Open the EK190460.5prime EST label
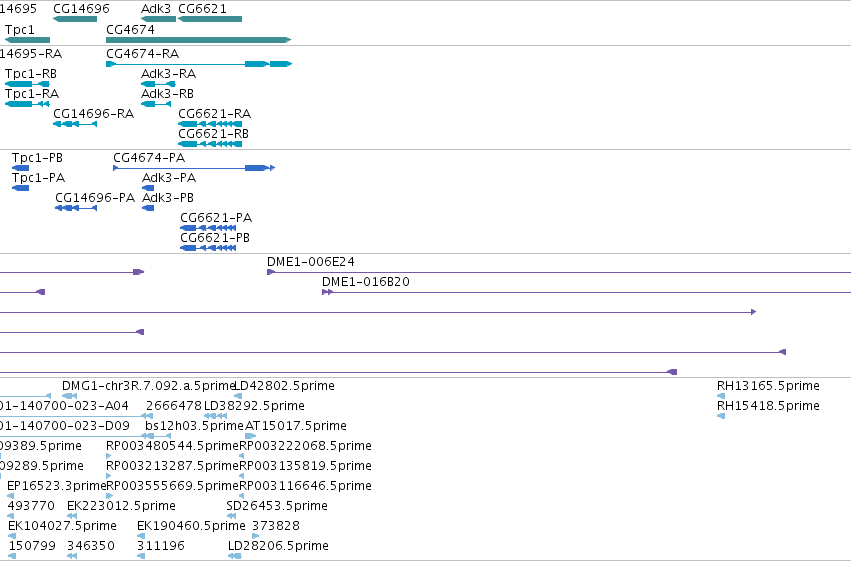This screenshot has height=561, width=851. coord(191,526)
